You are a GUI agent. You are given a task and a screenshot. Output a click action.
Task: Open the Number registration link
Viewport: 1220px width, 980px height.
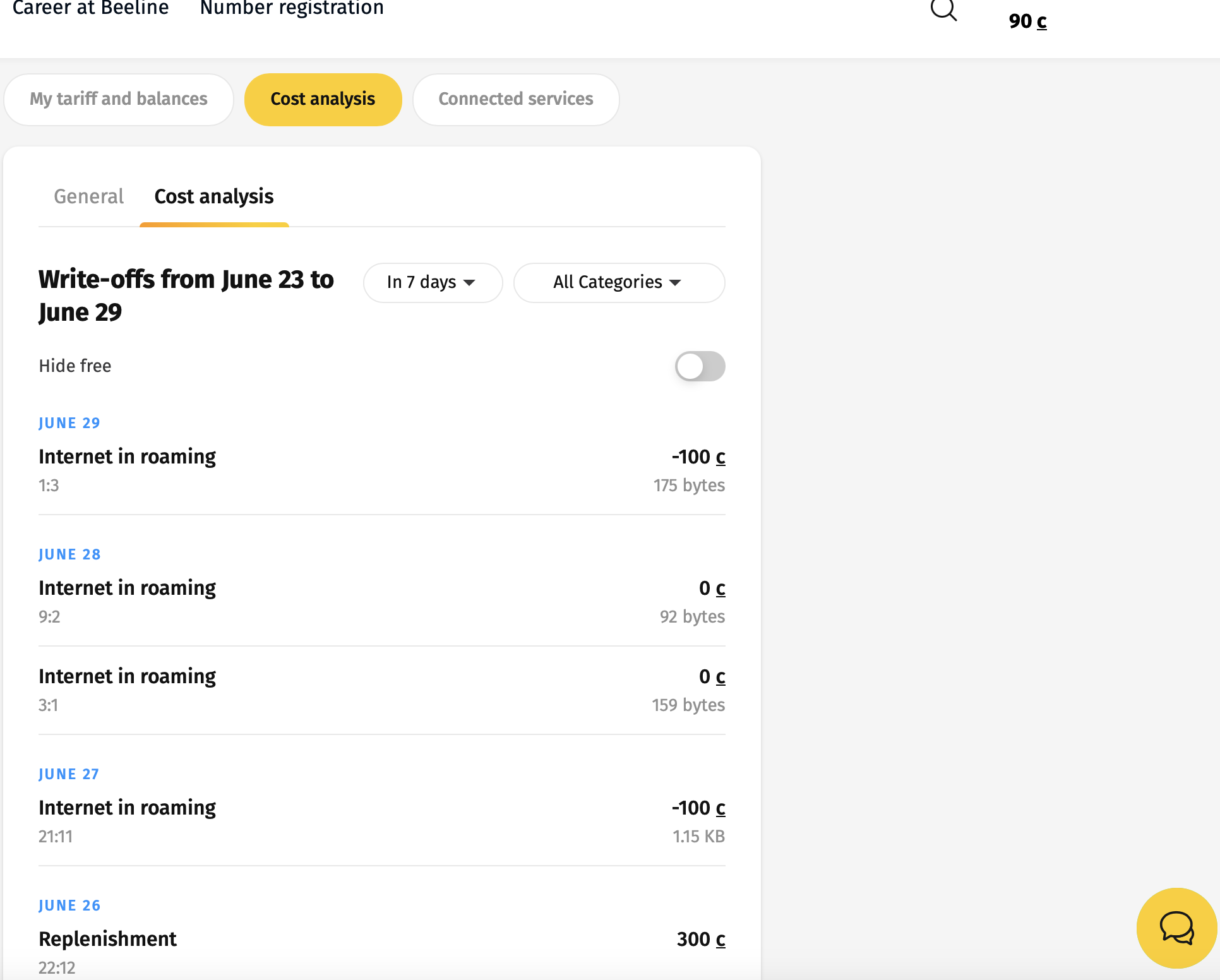pos(292,8)
